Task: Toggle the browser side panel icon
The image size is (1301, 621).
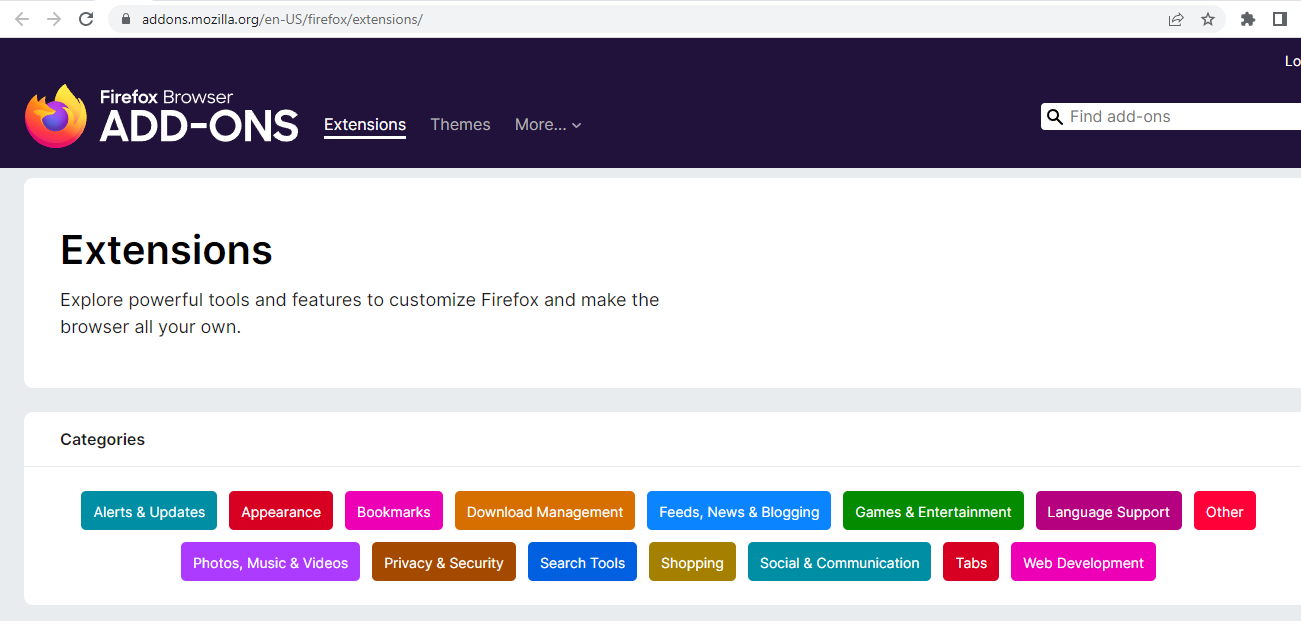Action: pos(1279,19)
